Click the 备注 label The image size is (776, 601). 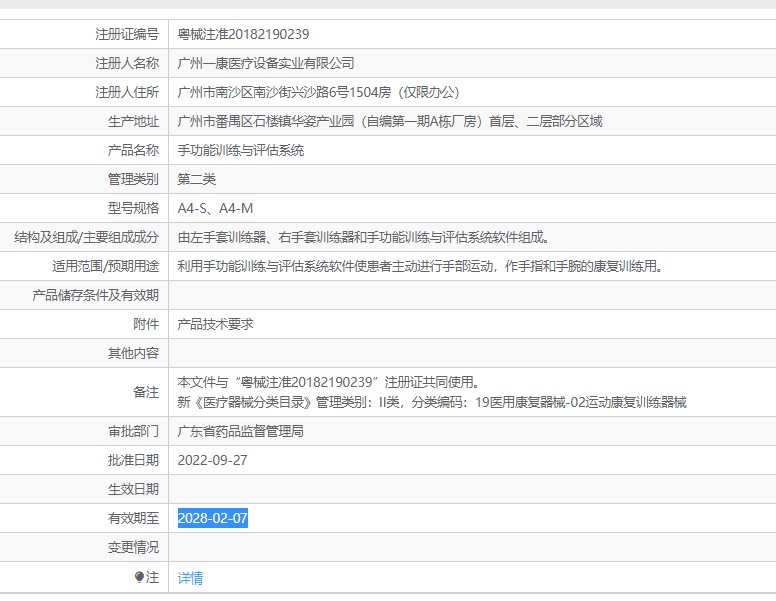146,392
